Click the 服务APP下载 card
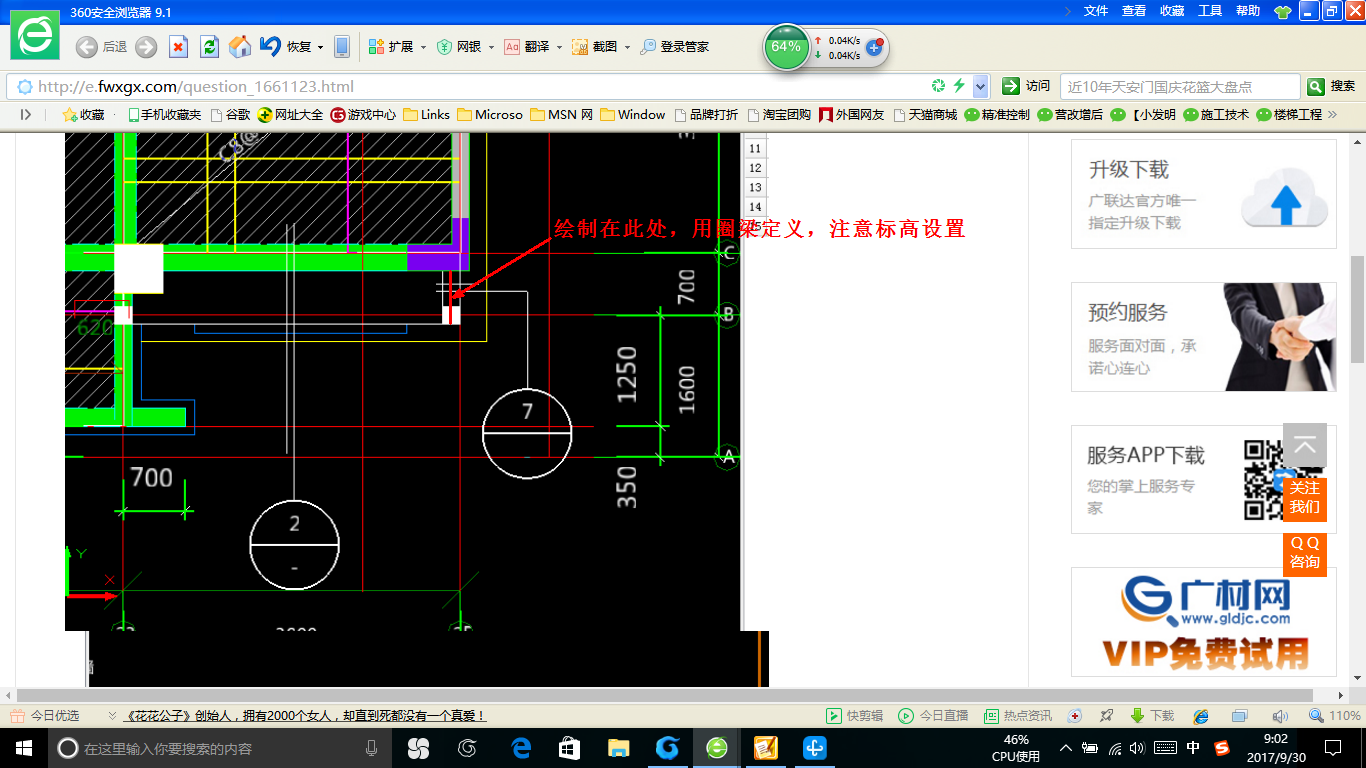Screen dimensions: 1366x768 pyautogui.click(x=1204, y=479)
